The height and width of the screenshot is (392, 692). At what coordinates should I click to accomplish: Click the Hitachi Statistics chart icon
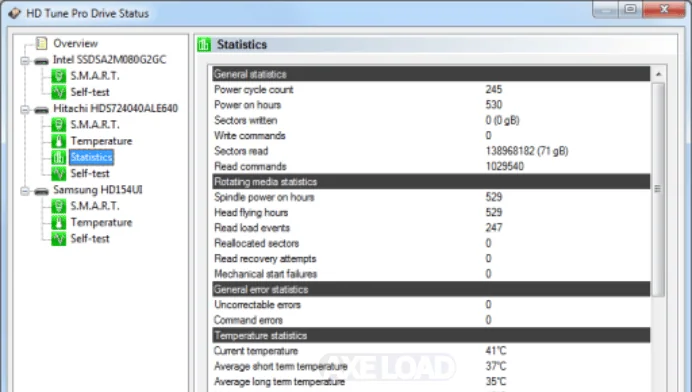pos(58,157)
